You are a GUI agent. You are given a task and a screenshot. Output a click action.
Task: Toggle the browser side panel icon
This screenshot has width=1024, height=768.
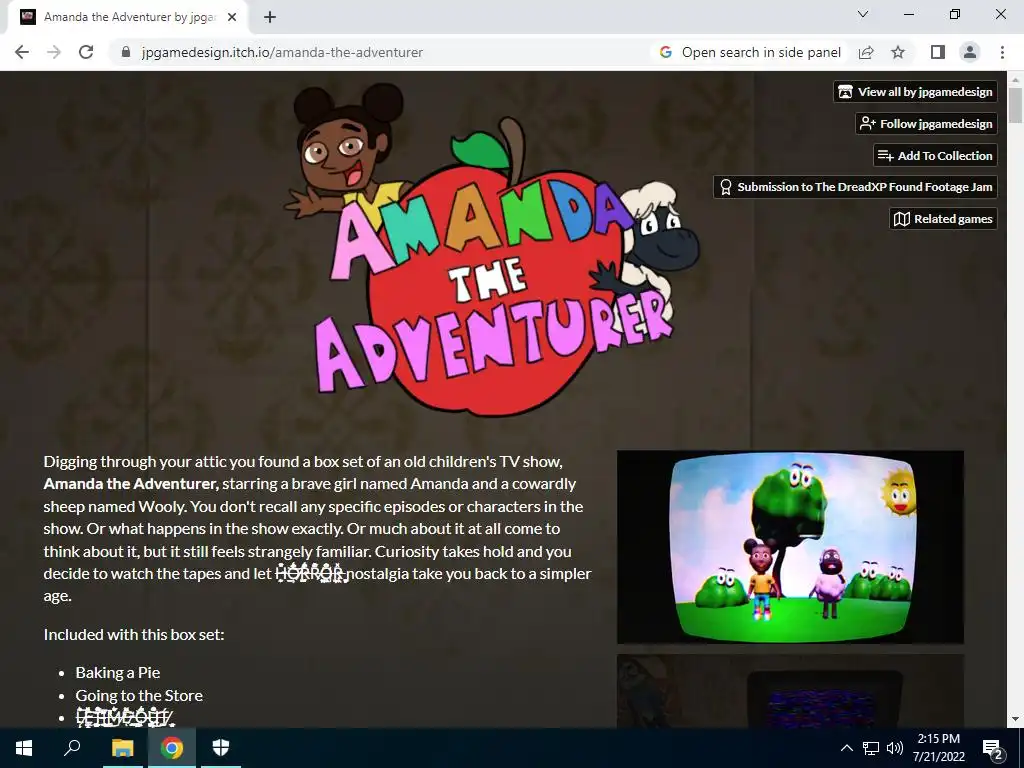tap(938, 52)
